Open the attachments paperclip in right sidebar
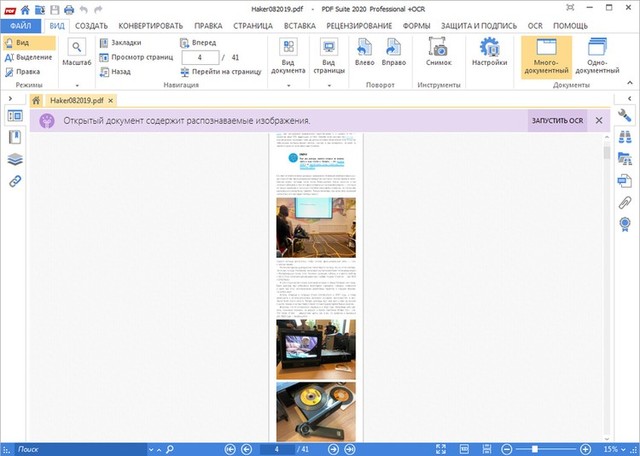Screen dimensions: 640x456 tap(625, 203)
